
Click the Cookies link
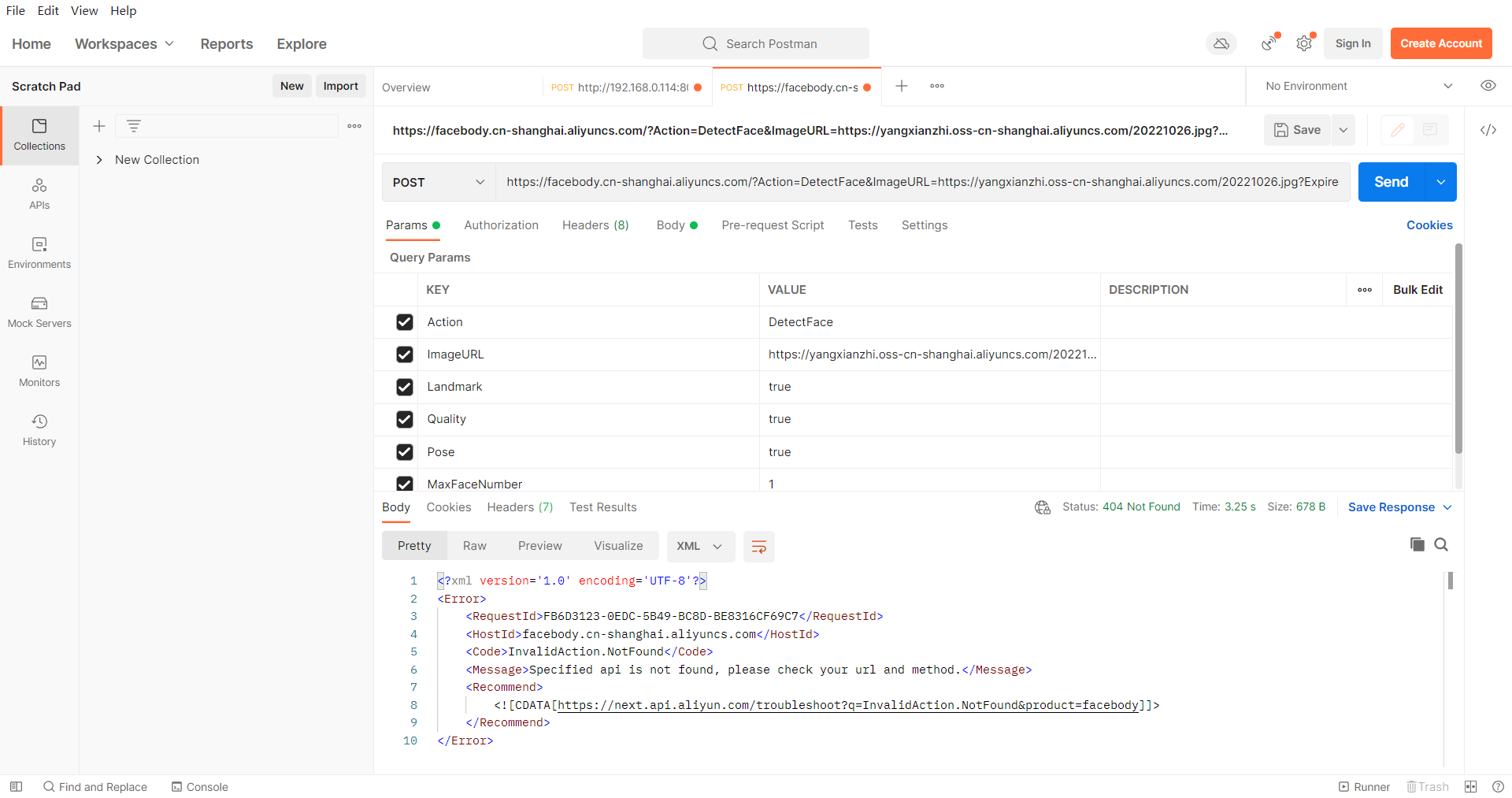[1429, 225]
